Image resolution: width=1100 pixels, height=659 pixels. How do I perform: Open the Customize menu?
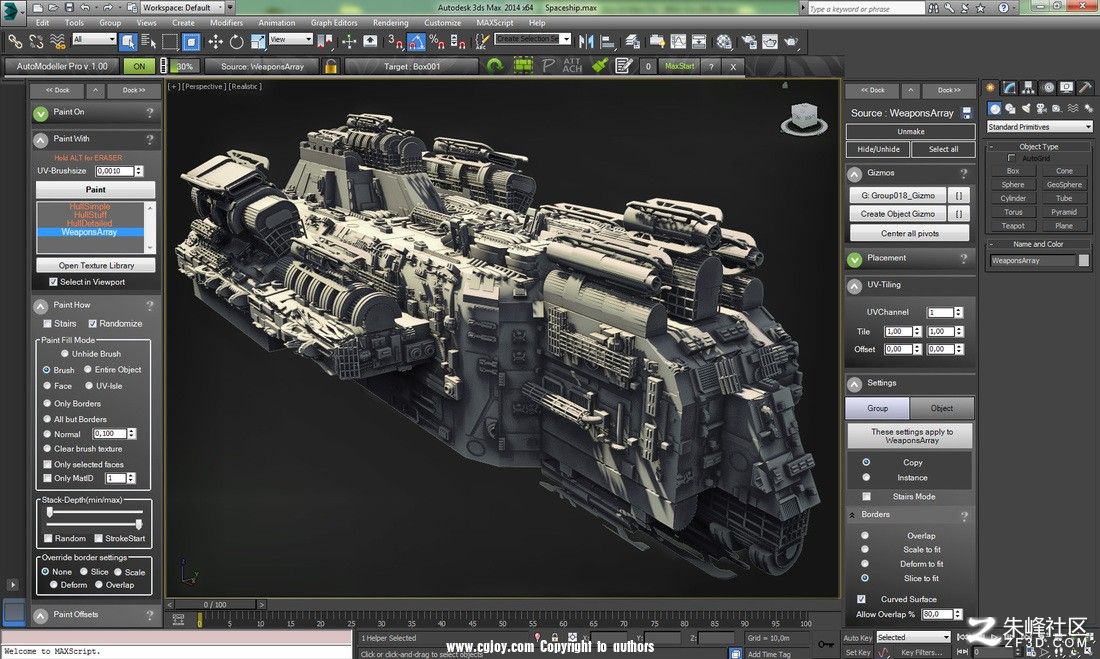(443, 22)
